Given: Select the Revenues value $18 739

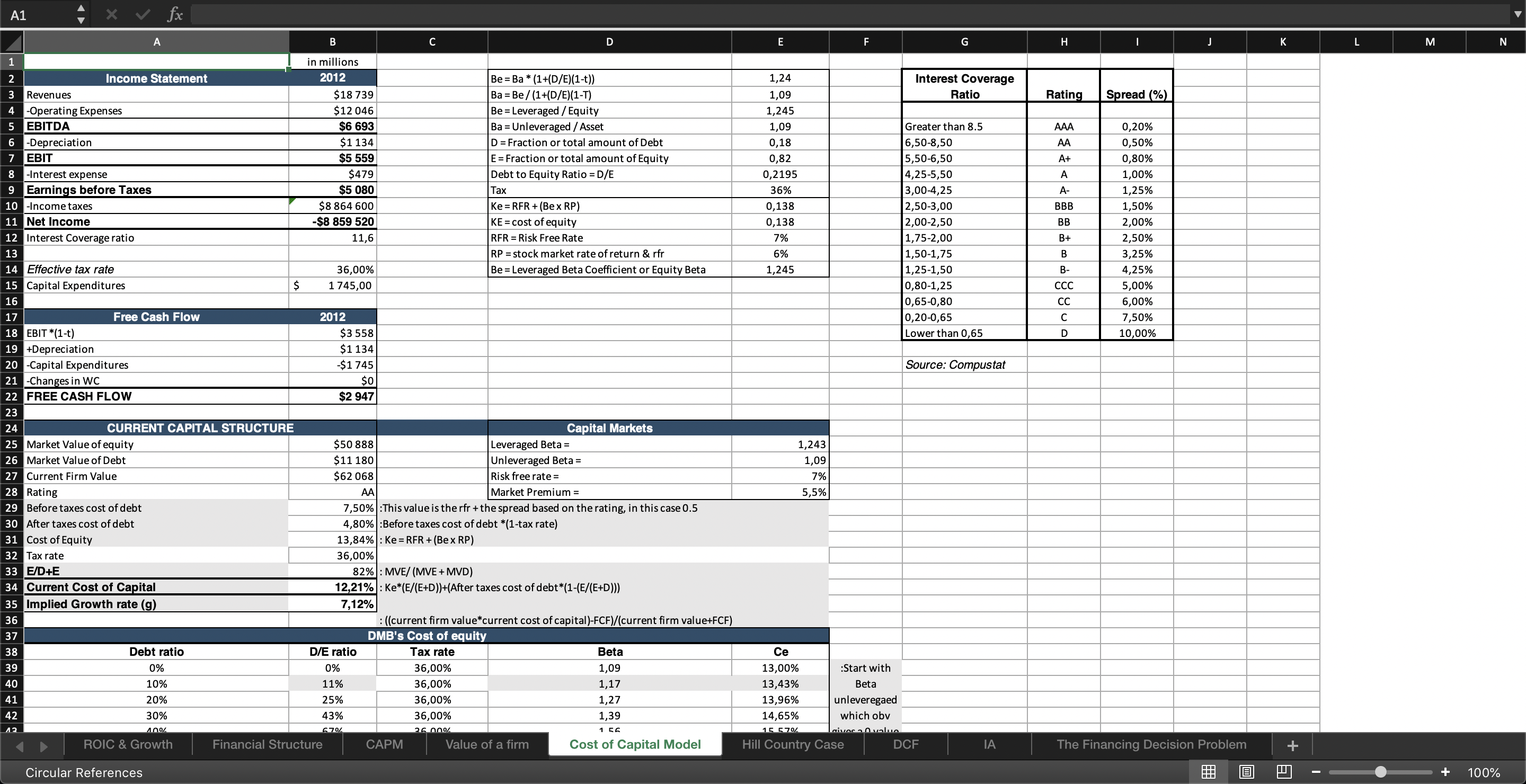Looking at the screenshot, I should pyautogui.click(x=333, y=95).
